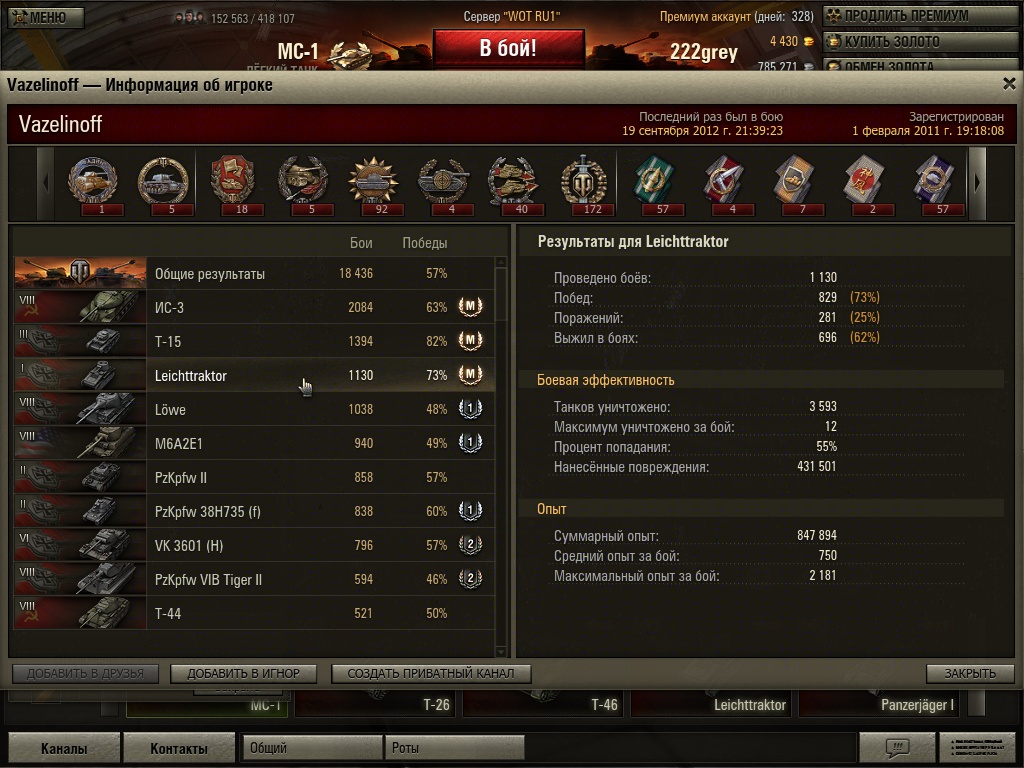The image size is (1024, 768).
Task: Open the Меню button at top left
Action: pyautogui.click(x=46, y=17)
